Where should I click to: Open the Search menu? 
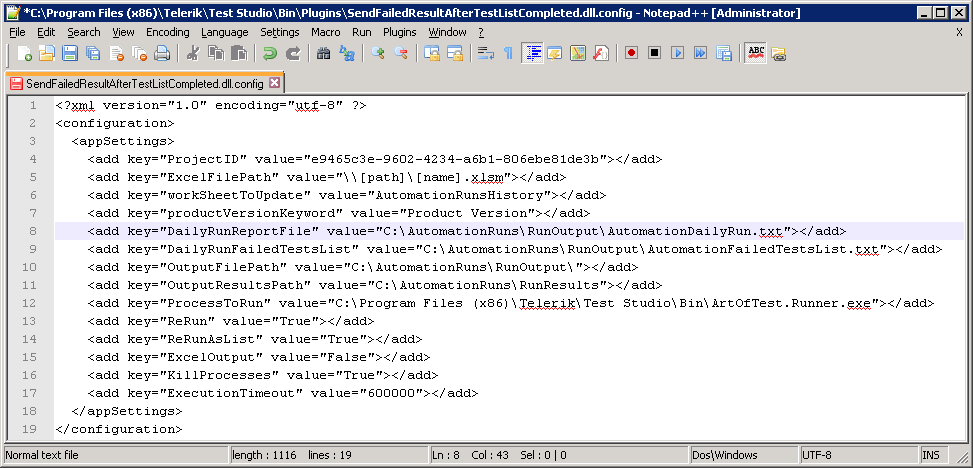click(x=84, y=32)
